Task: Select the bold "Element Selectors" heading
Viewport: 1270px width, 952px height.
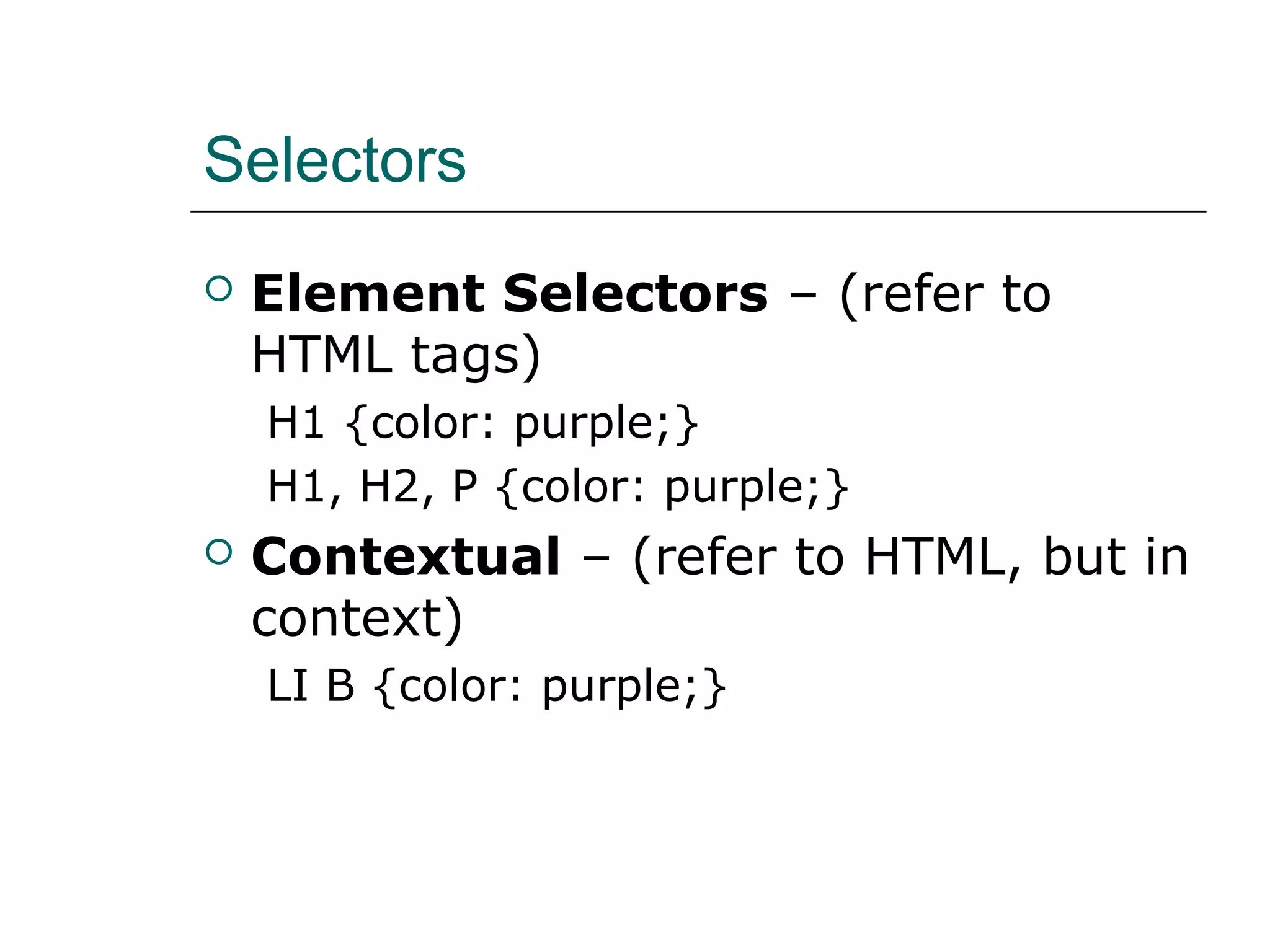Action: (x=510, y=294)
